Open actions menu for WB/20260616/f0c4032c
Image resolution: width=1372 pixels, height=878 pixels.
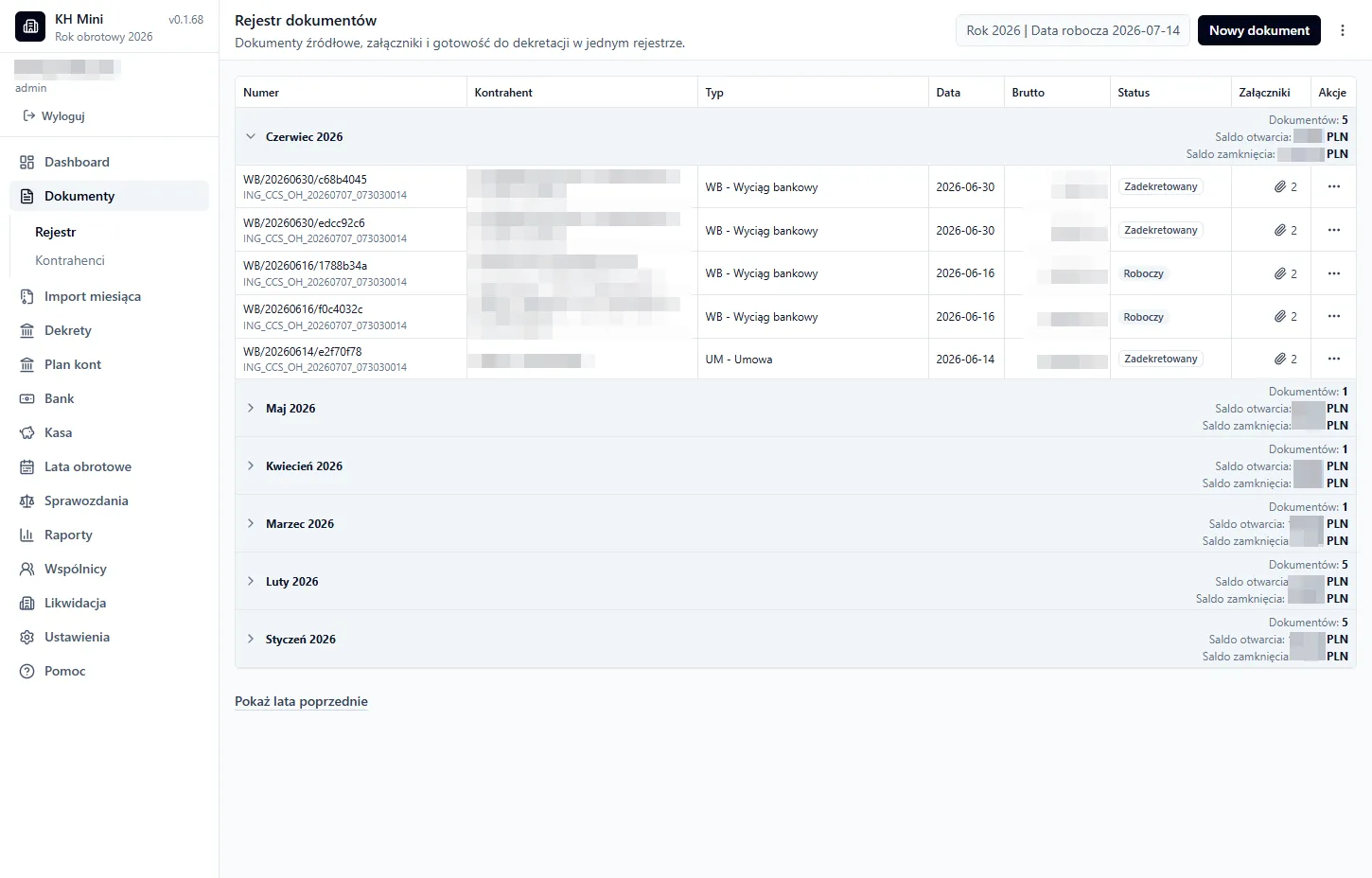coord(1334,316)
